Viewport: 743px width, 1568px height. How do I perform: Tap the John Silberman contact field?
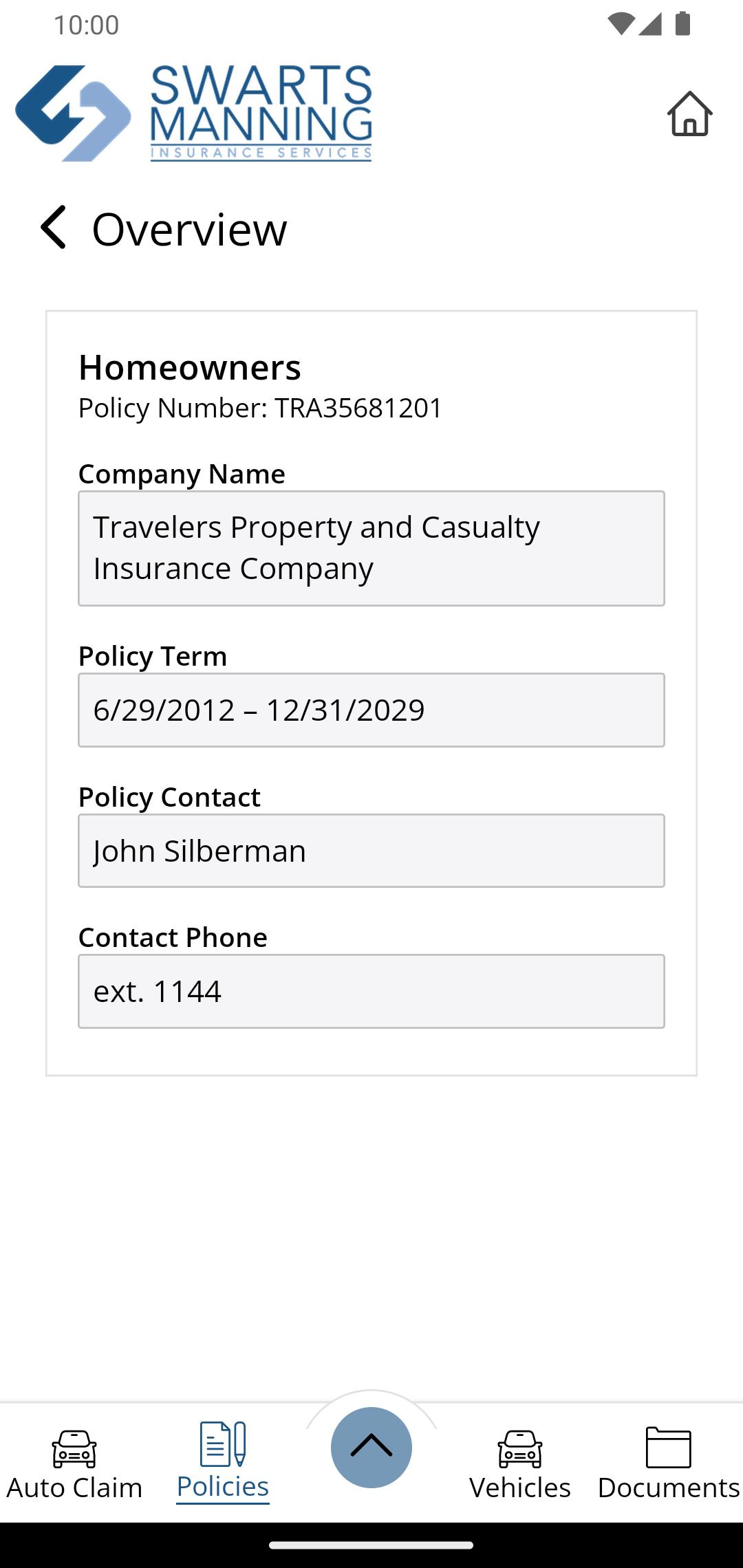point(371,851)
